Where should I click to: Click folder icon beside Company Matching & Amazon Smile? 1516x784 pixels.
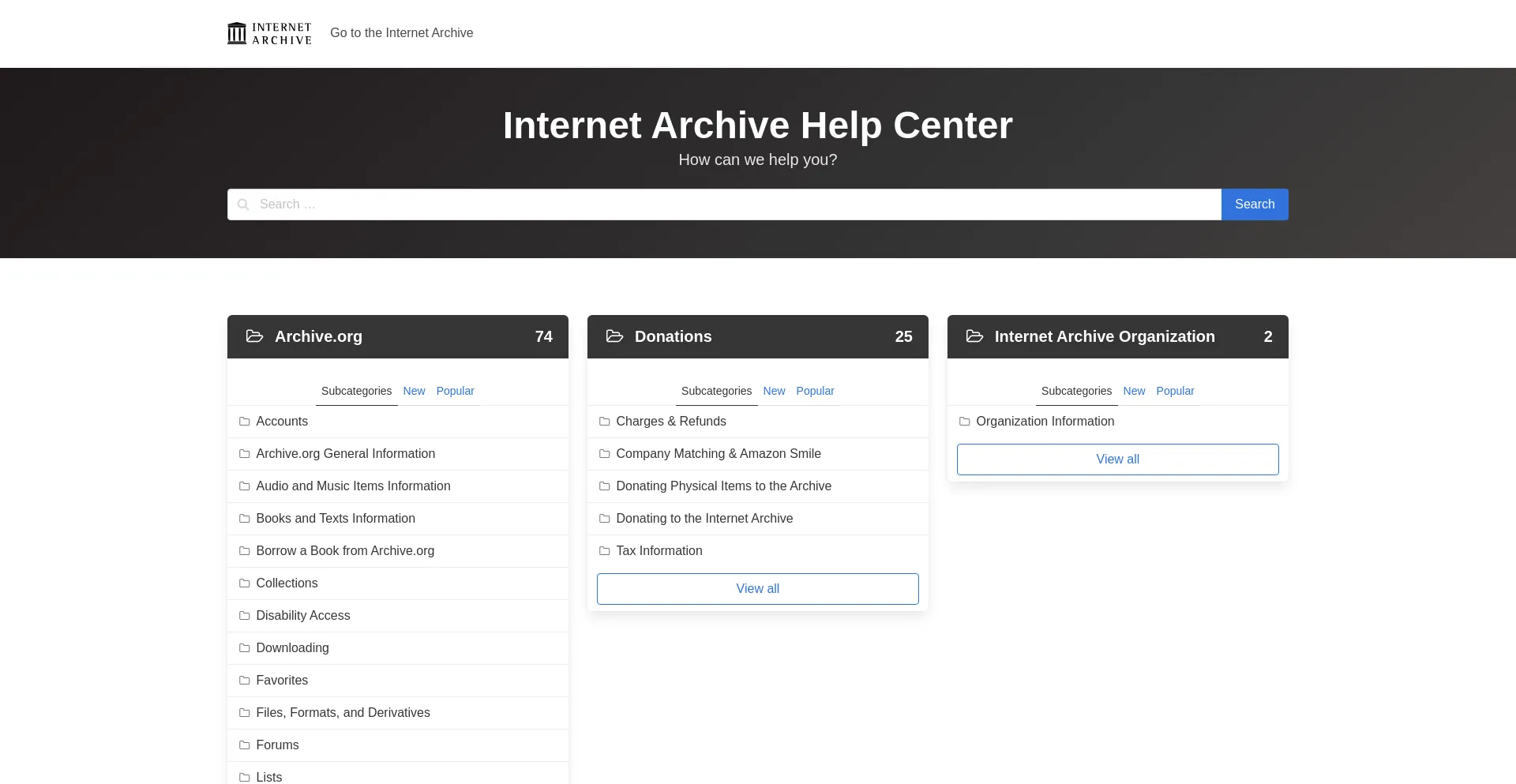pos(605,454)
